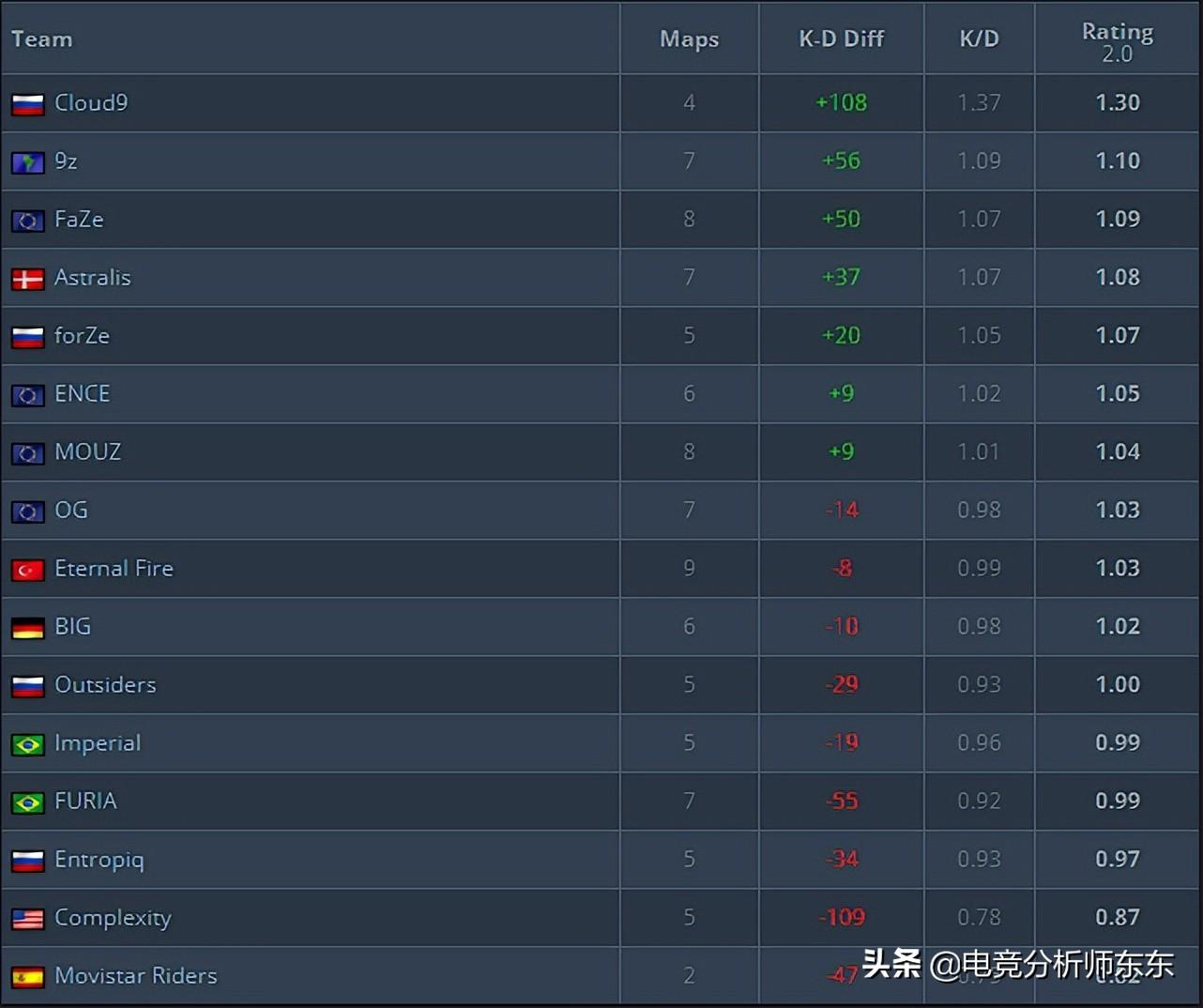Click Movistar Riders' maps count 2
This screenshot has width=1203, height=1008.
[689, 975]
